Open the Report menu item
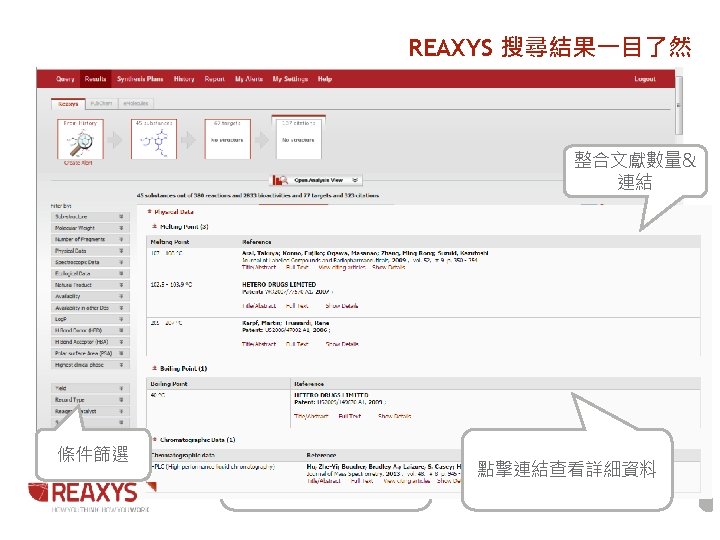This screenshot has width=720, height=540. click(x=214, y=79)
